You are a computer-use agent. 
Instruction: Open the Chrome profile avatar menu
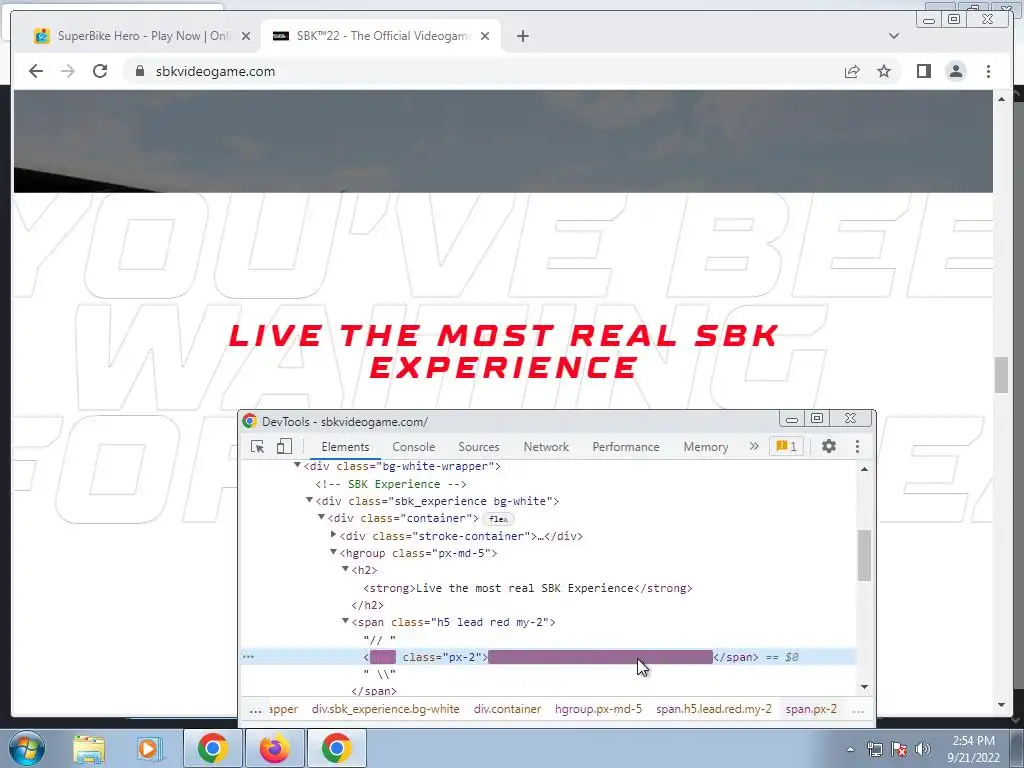coord(955,71)
